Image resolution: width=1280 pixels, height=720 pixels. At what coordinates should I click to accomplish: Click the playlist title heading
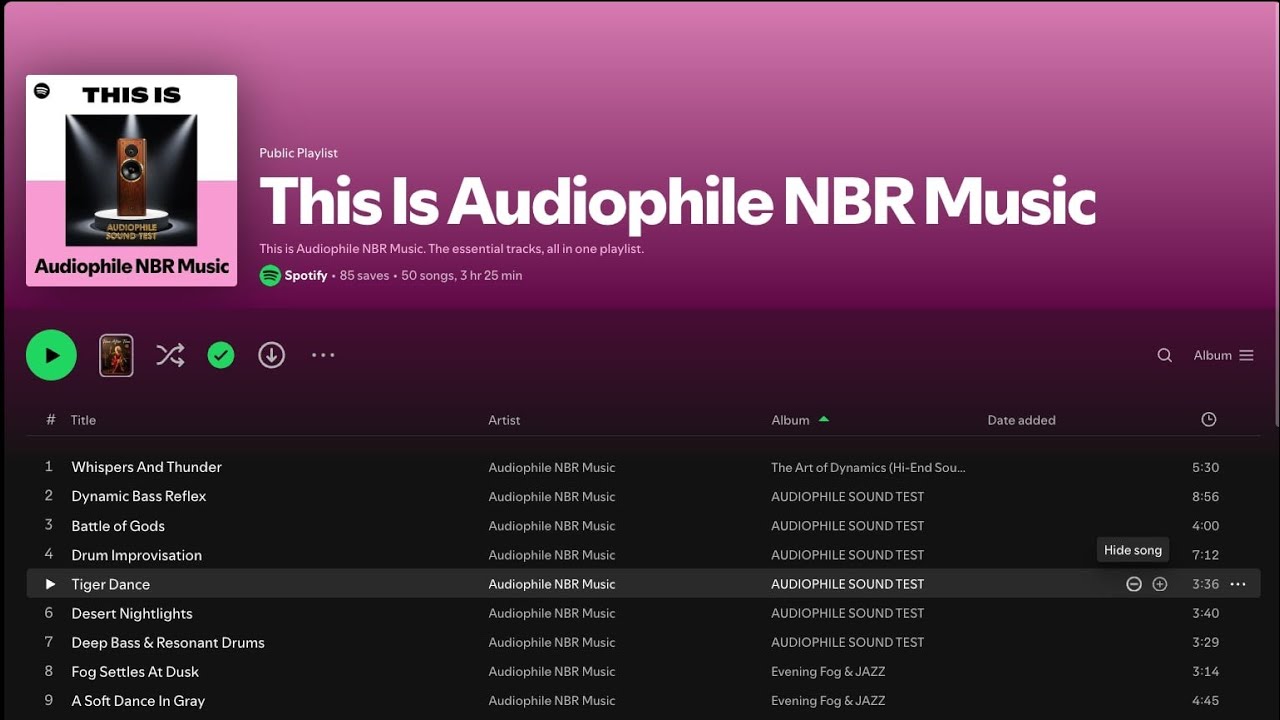coord(677,201)
